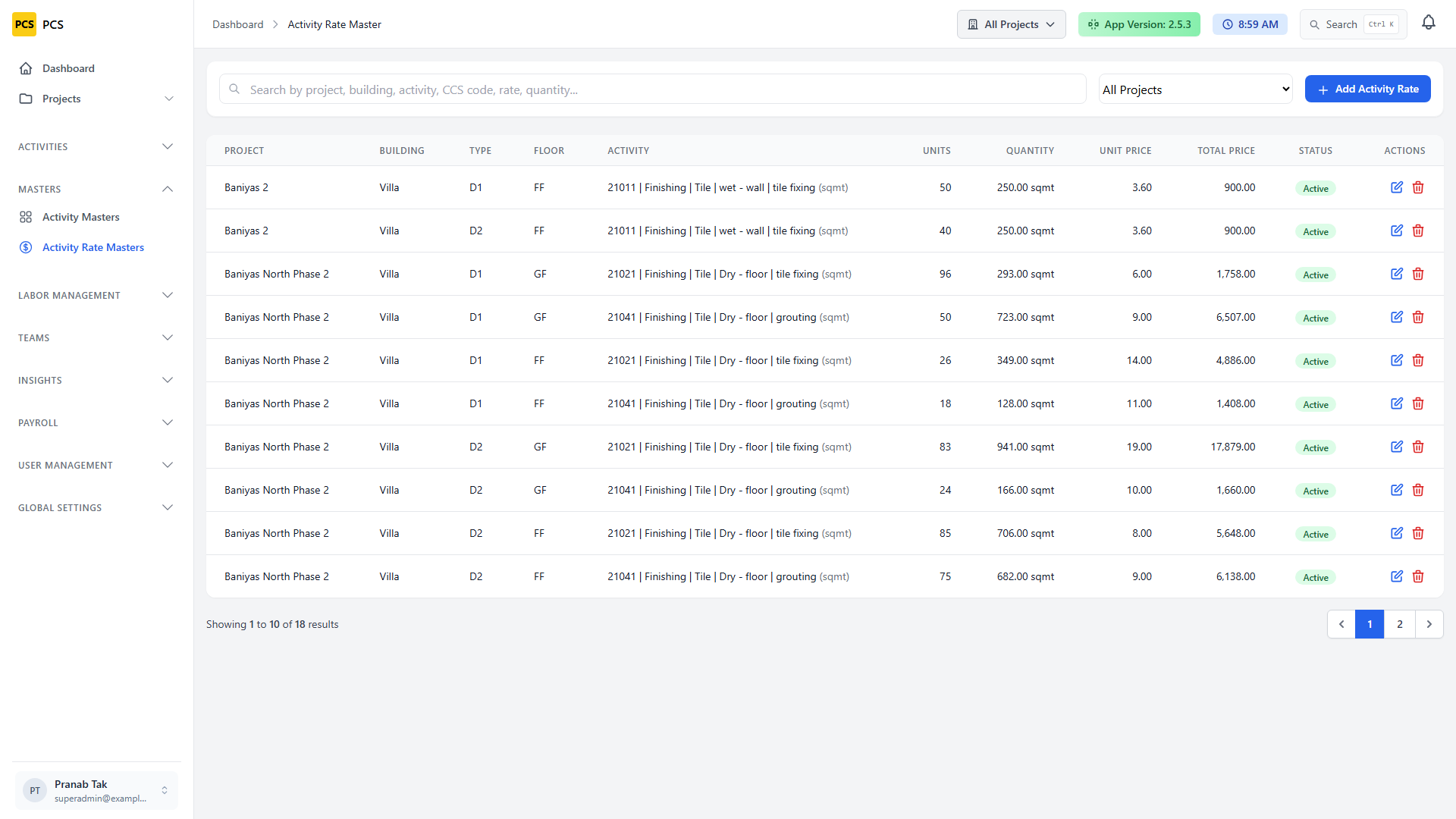Click the Dashboard home icon in sidebar
Viewport: 1456px width, 819px height.
[x=26, y=68]
